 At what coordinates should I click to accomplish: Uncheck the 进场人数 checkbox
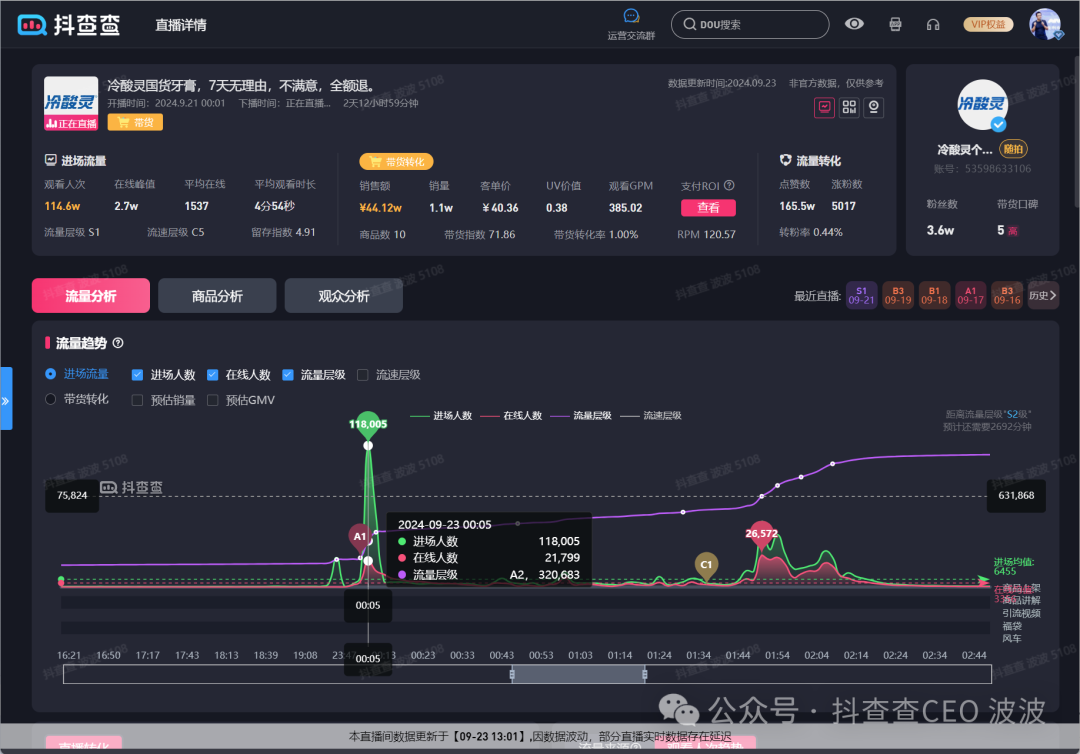click(x=137, y=375)
